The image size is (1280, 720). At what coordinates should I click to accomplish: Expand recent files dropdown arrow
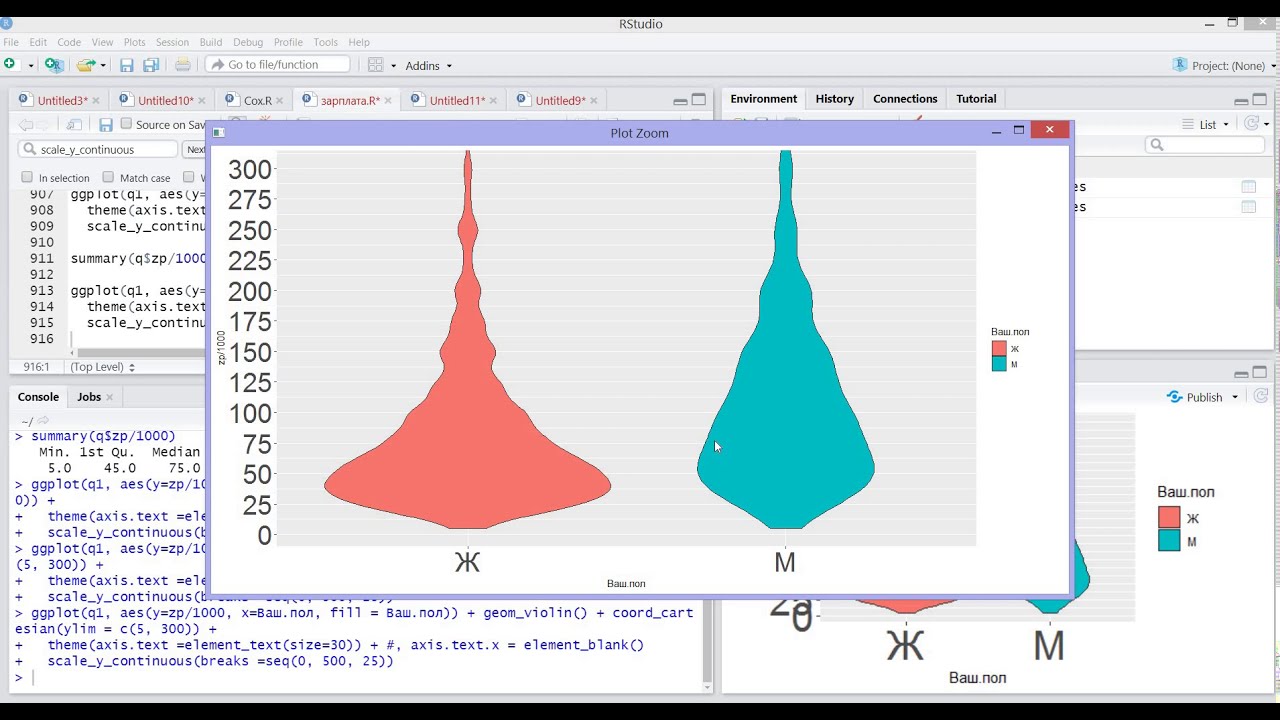102,66
